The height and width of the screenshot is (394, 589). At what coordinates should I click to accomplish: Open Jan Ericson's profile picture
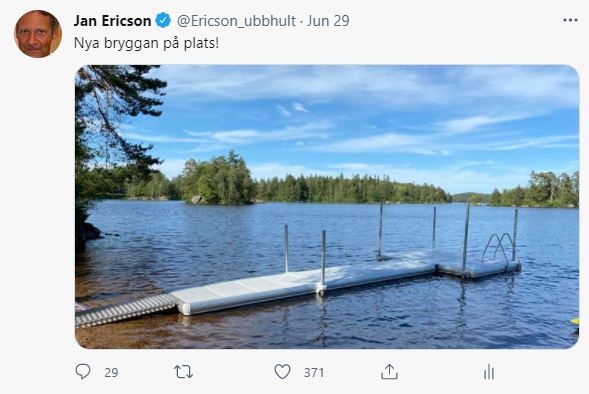[38, 34]
